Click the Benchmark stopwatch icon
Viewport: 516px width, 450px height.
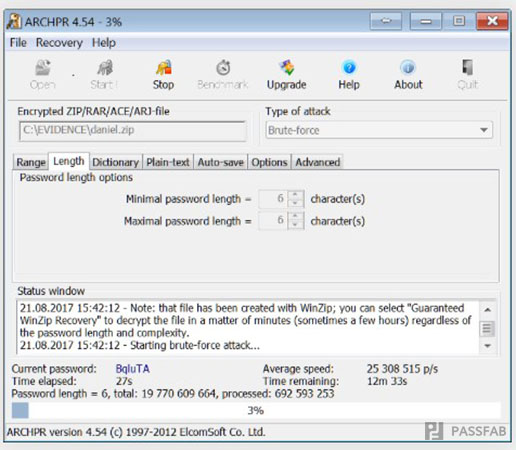[223, 68]
